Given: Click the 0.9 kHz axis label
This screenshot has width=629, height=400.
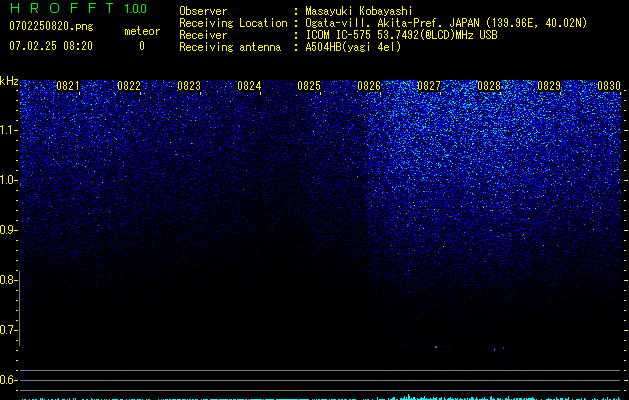Looking at the screenshot, I should coord(9,230).
